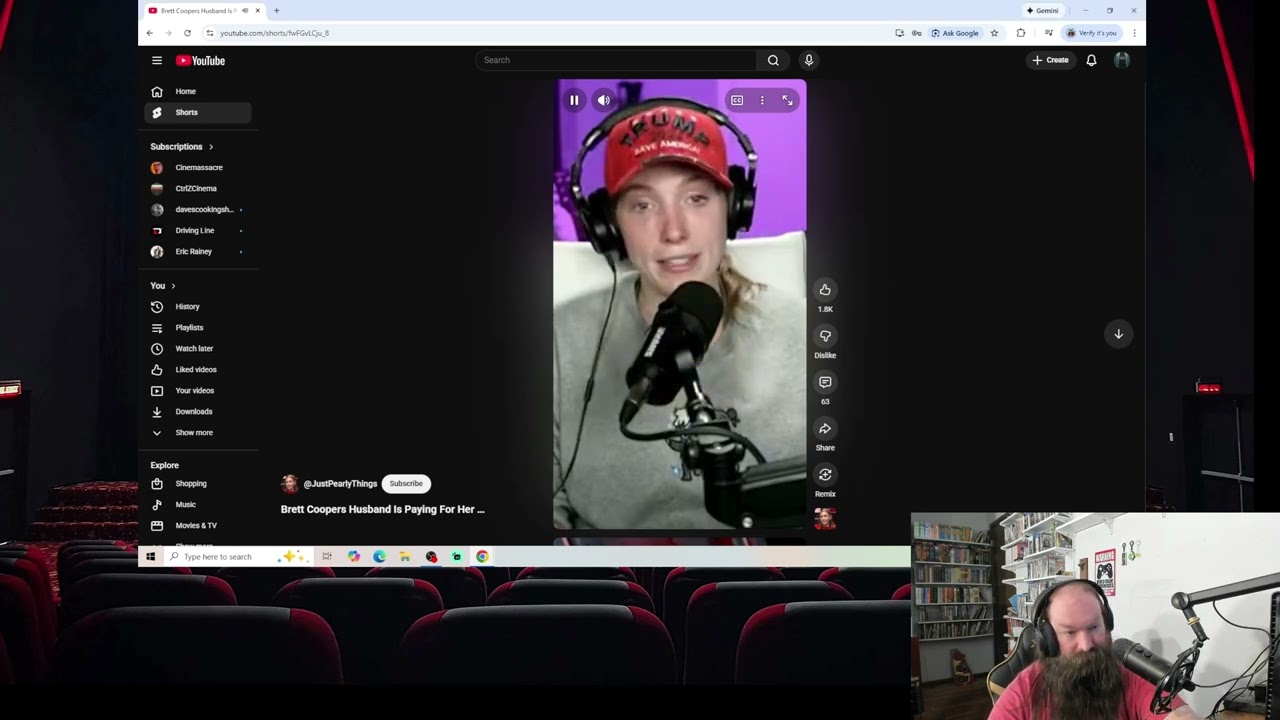The width and height of the screenshot is (1280, 720).
Task: Click the Ask Google button in address bar
Action: (x=955, y=33)
